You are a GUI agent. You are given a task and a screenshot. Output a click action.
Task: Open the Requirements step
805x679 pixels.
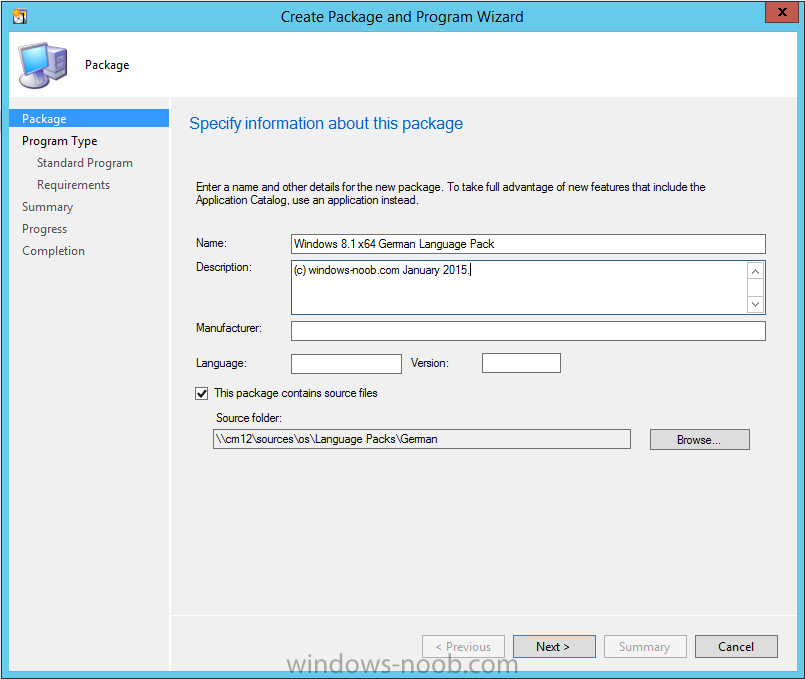coord(73,185)
